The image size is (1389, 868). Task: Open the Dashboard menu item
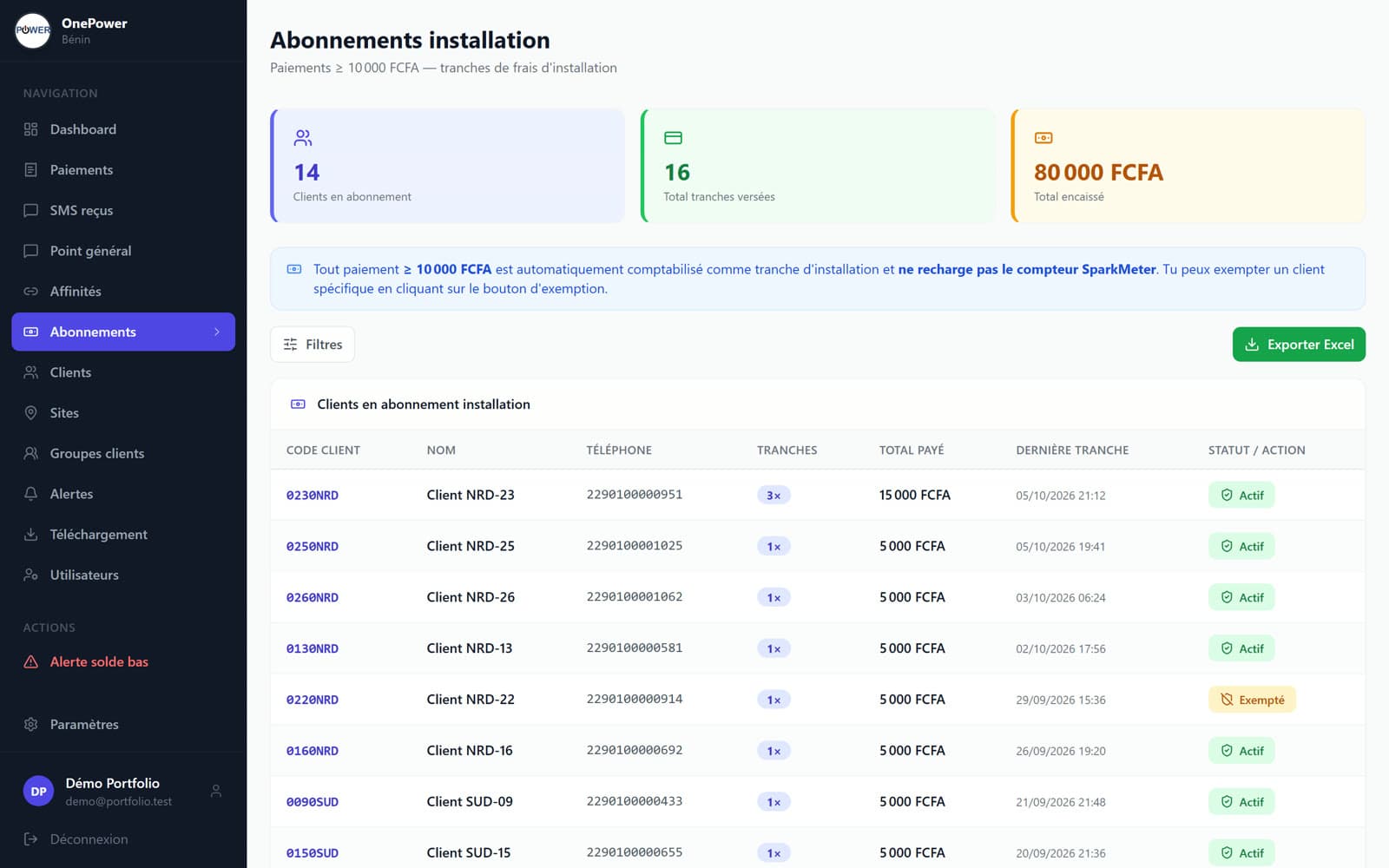[123, 129]
